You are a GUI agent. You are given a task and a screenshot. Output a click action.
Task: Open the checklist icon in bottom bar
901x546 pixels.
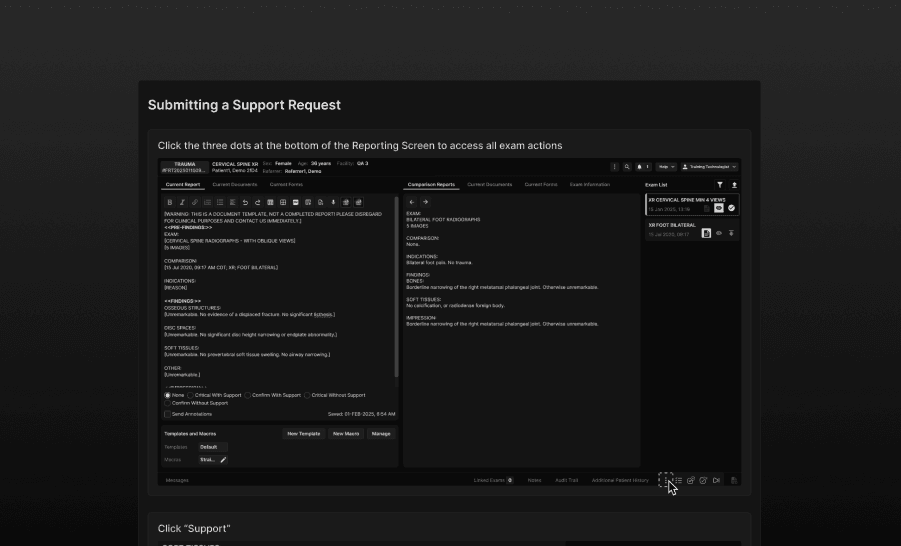pyautogui.click(x=679, y=480)
